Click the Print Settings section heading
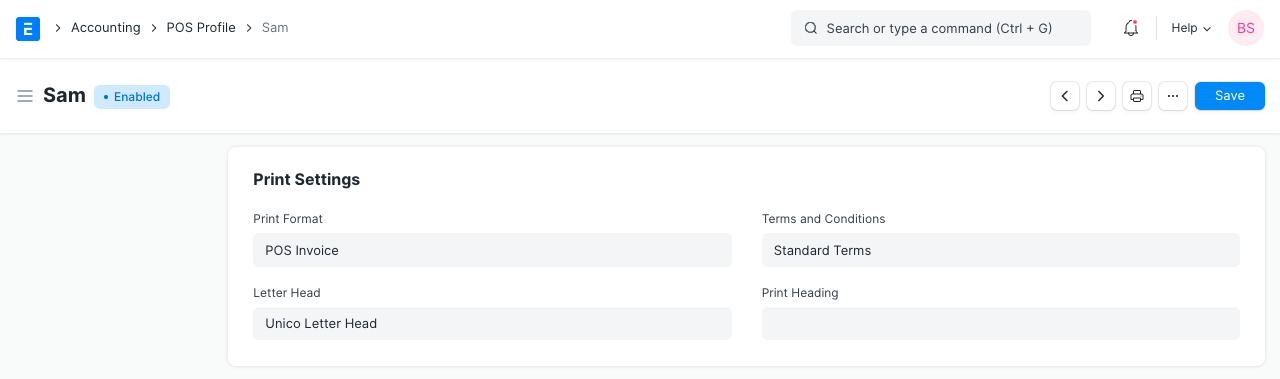 306,180
